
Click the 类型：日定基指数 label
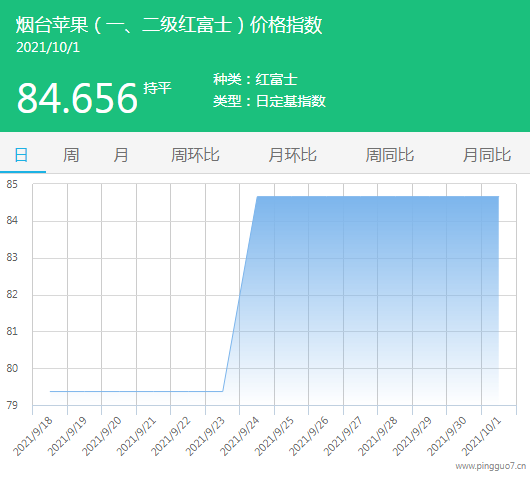(269, 101)
